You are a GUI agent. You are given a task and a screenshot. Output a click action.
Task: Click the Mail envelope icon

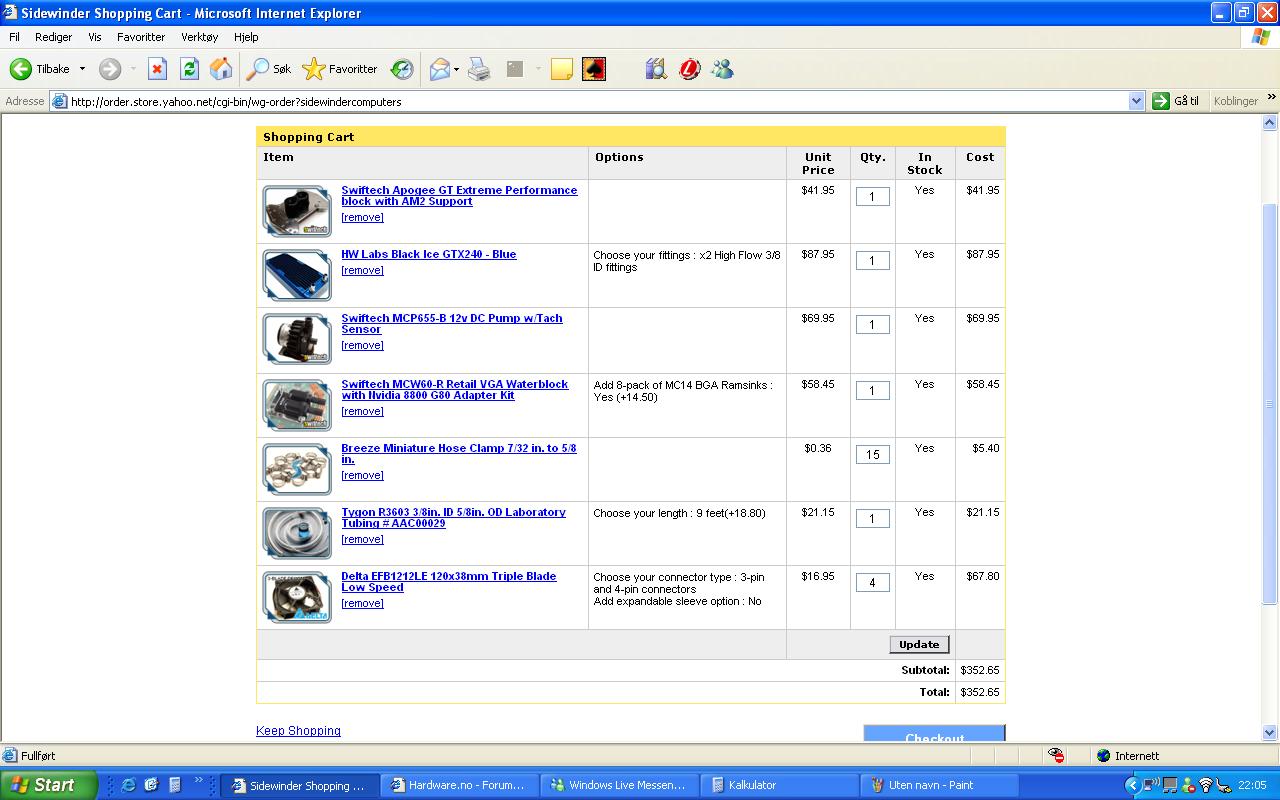pos(440,69)
